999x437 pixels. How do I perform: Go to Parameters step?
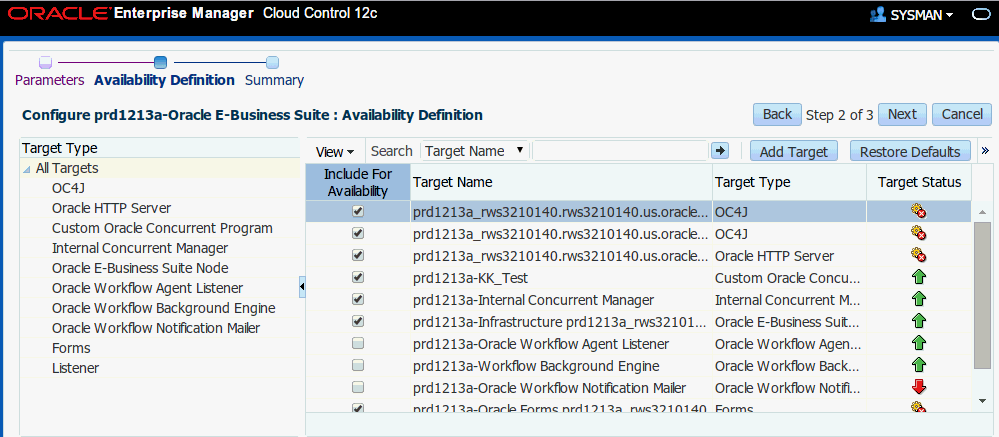[50, 80]
